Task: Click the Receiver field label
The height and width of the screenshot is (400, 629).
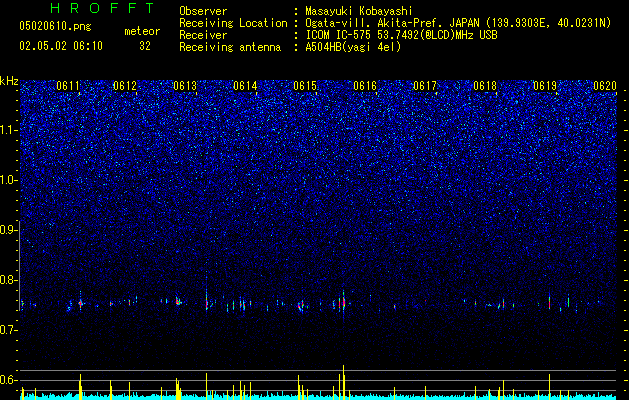Action: pyautogui.click(x=203, y=35)
